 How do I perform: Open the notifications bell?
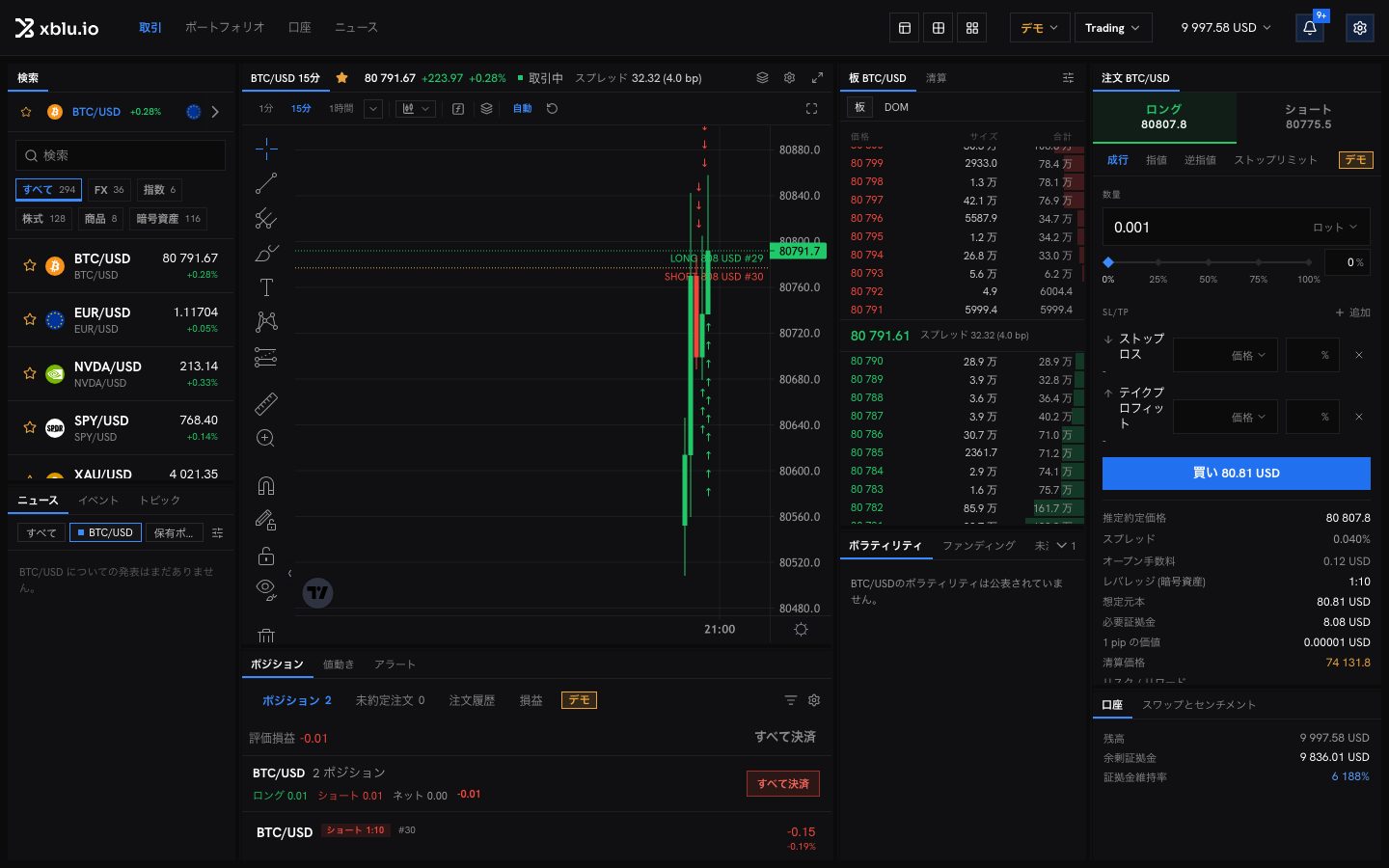(1310, 28)
